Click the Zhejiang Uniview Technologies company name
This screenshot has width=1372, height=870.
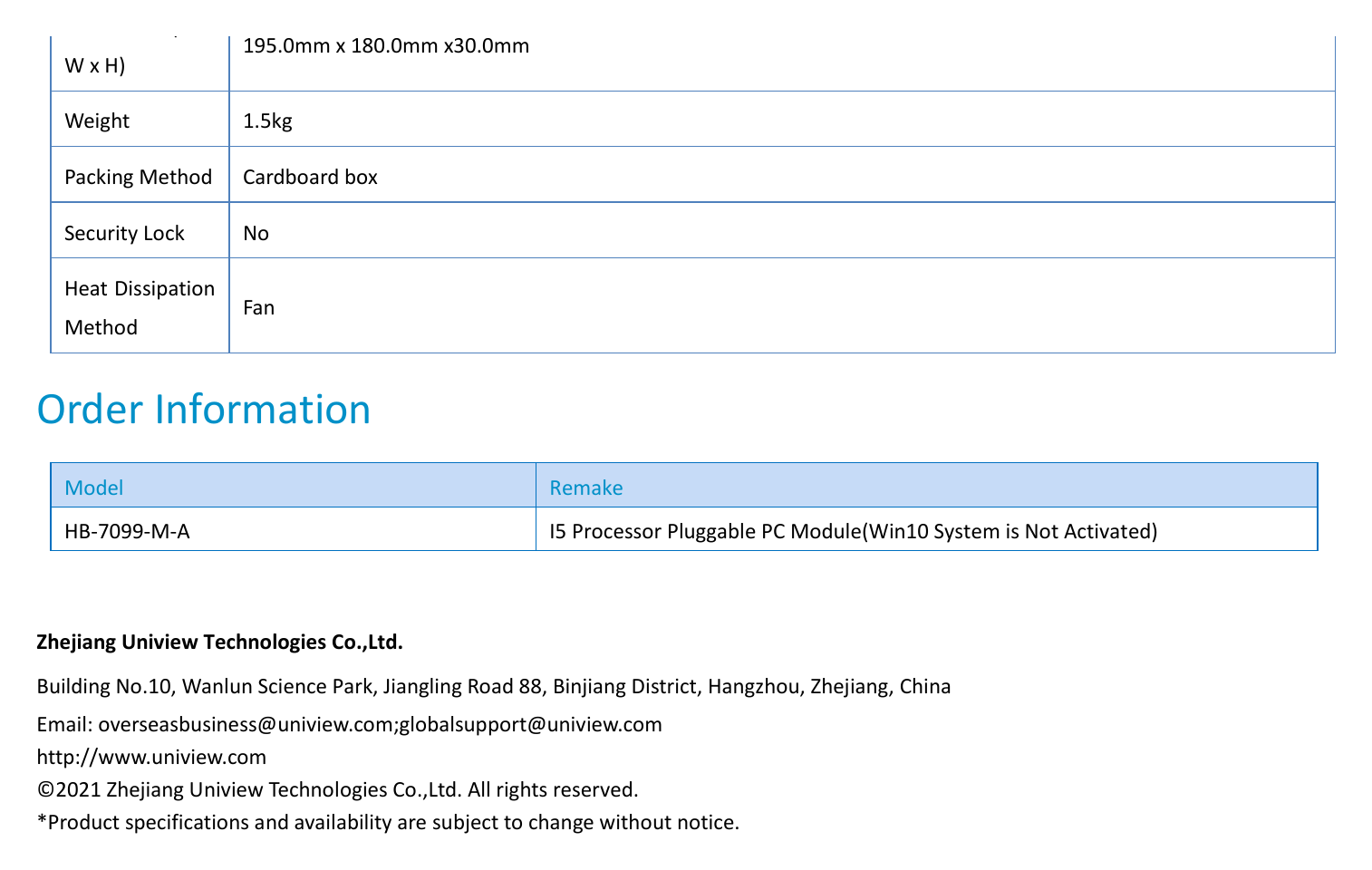click(x=219, y=642)
